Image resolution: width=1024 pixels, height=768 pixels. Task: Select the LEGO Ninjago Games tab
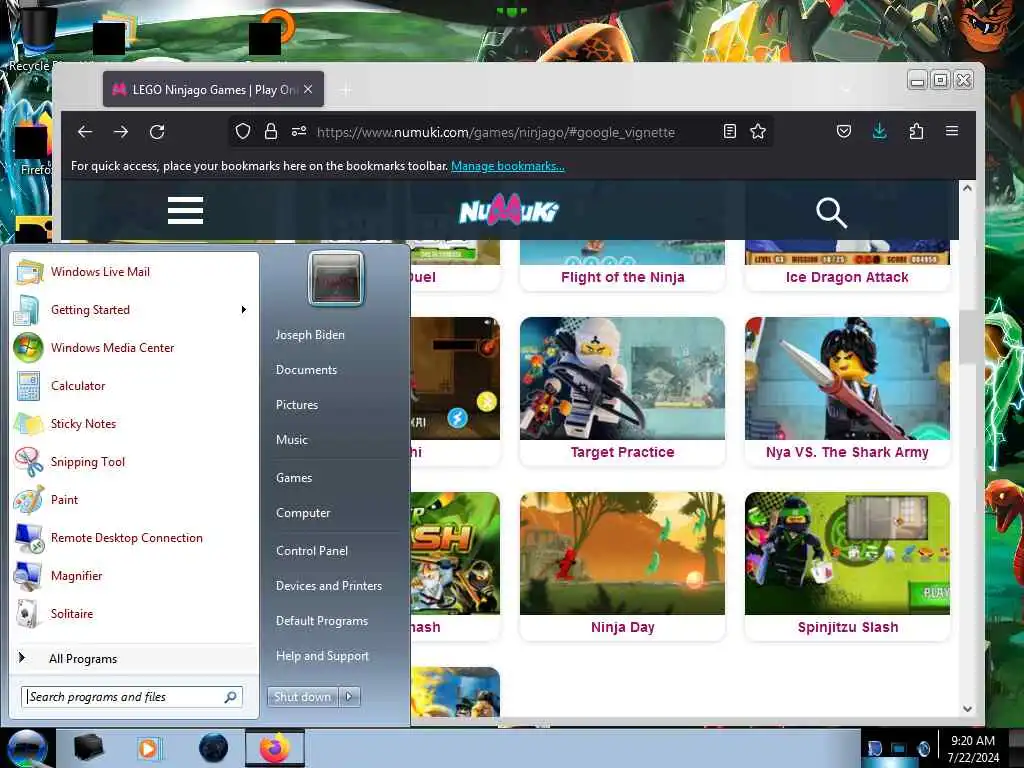(x=213, y=89)
